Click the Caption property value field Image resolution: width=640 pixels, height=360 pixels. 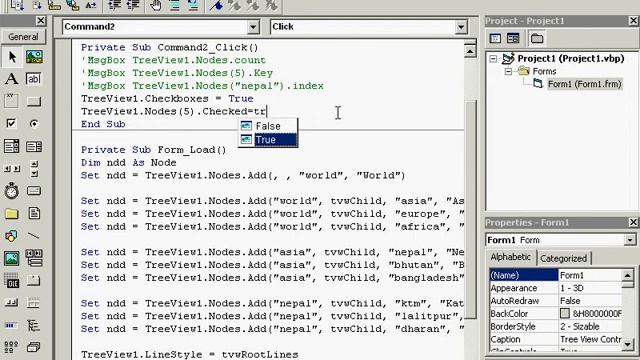590,339
